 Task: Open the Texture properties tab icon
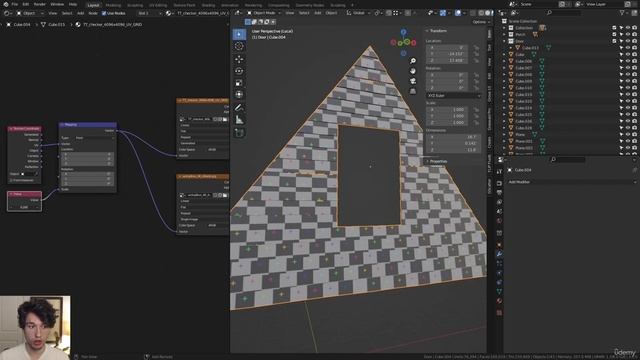(x=499, y=312)
